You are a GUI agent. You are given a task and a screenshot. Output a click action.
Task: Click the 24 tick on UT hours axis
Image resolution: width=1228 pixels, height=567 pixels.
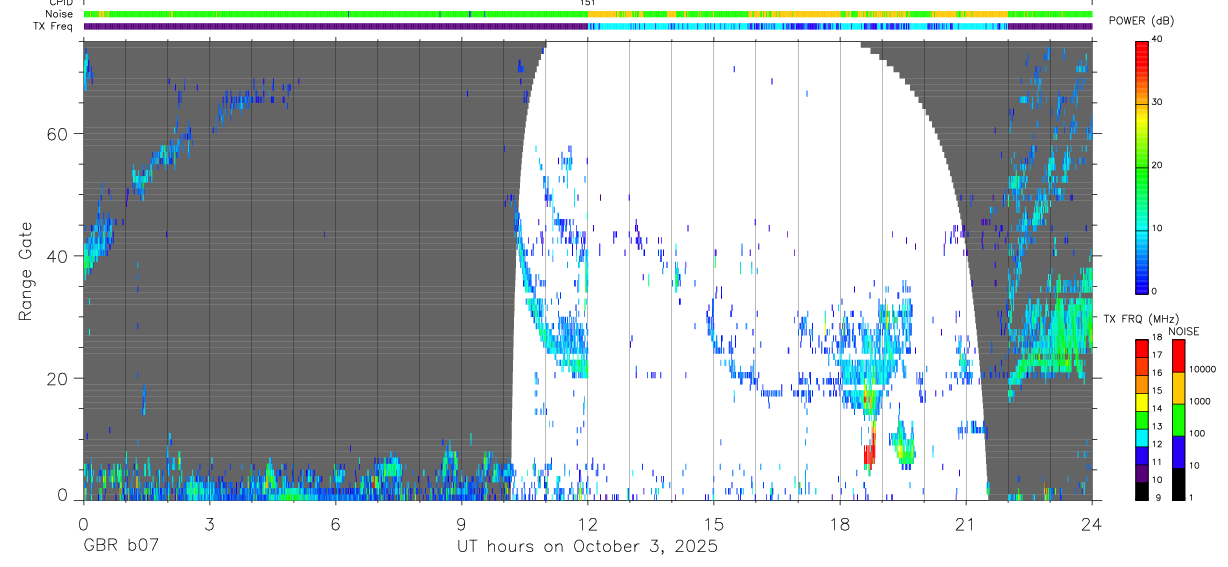1091,523
